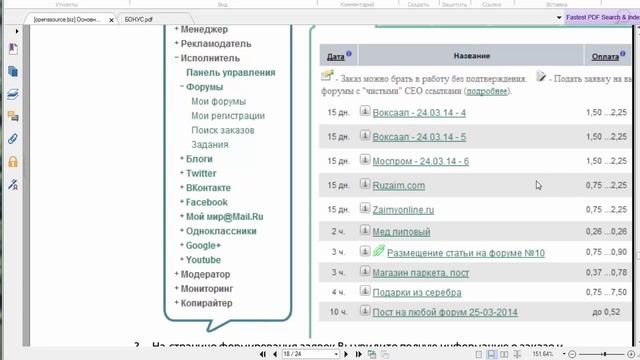The width and height of the screenshot is (640, 360).
Task: Open the Поиск заказов menu entry
Action: click(x=223, y=130)
